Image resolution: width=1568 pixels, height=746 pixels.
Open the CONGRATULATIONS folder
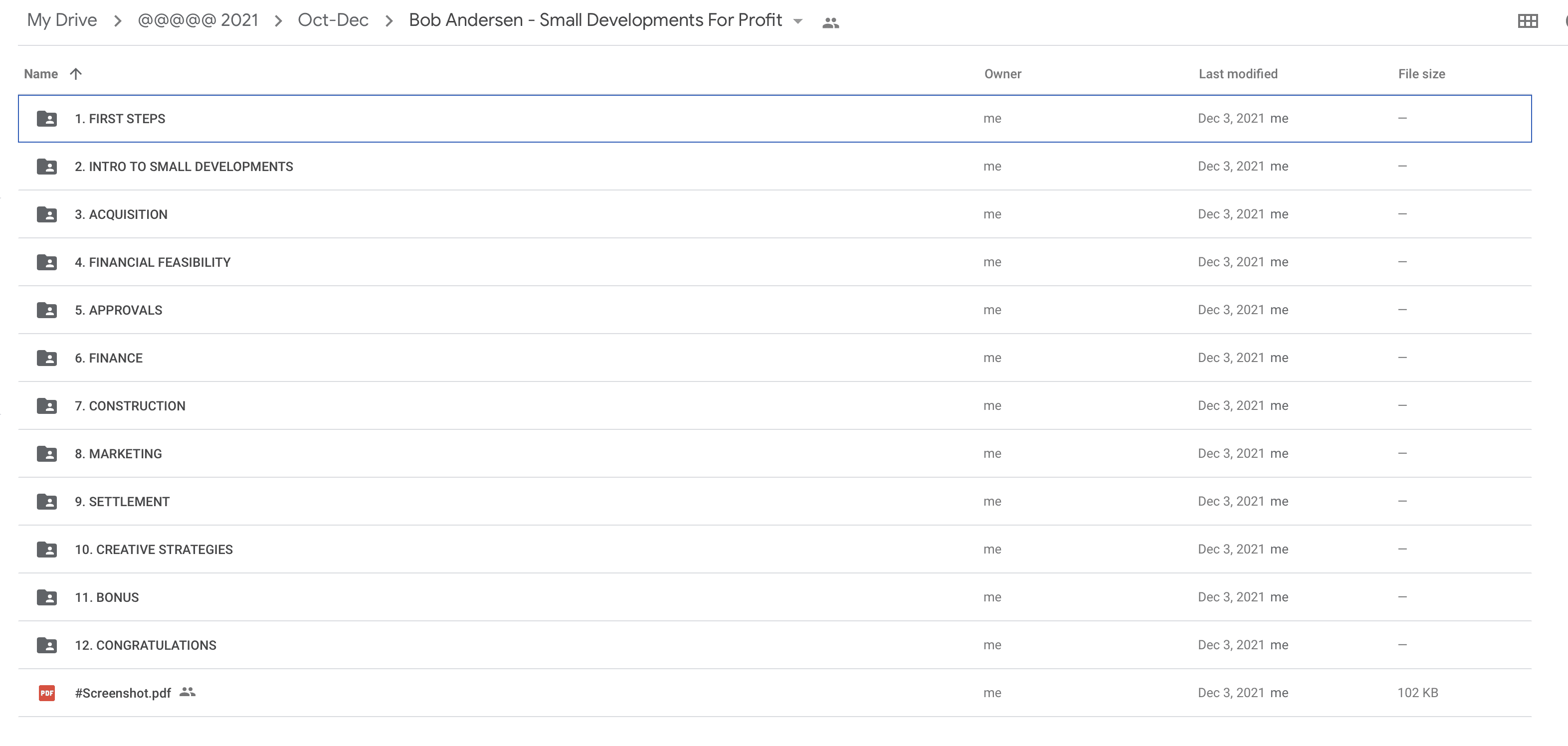point(145,644)
